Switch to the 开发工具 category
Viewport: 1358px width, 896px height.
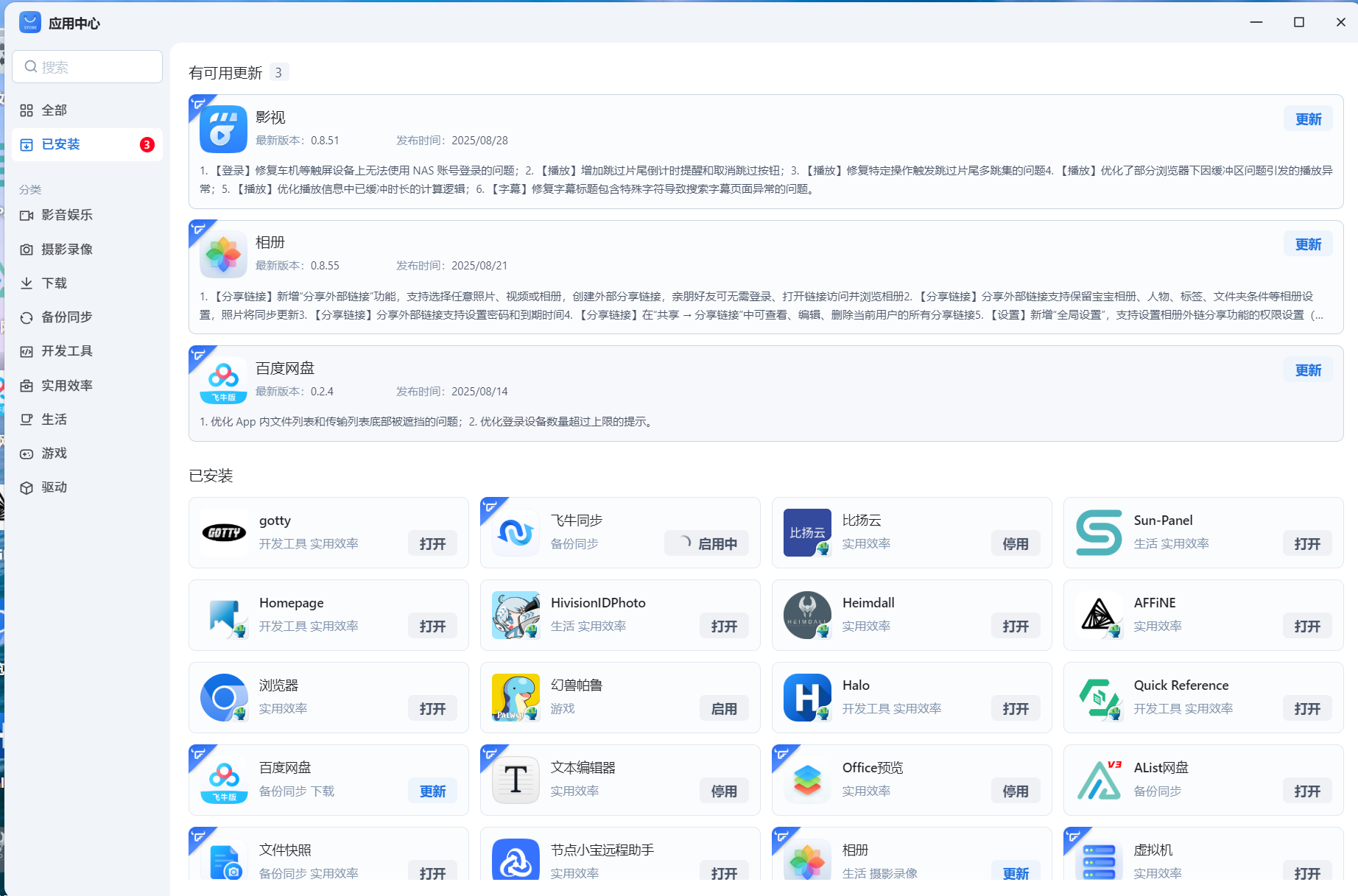tap(67, 351)
